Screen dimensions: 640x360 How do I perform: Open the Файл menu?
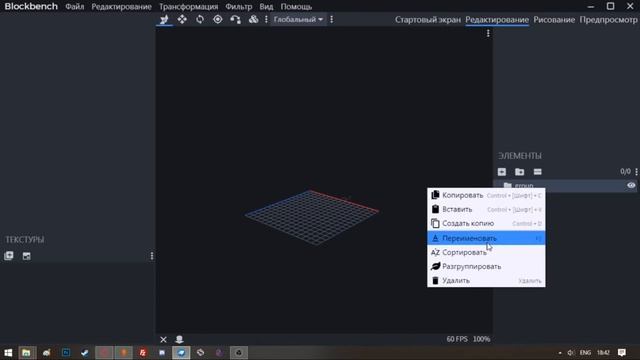point(75,7)
